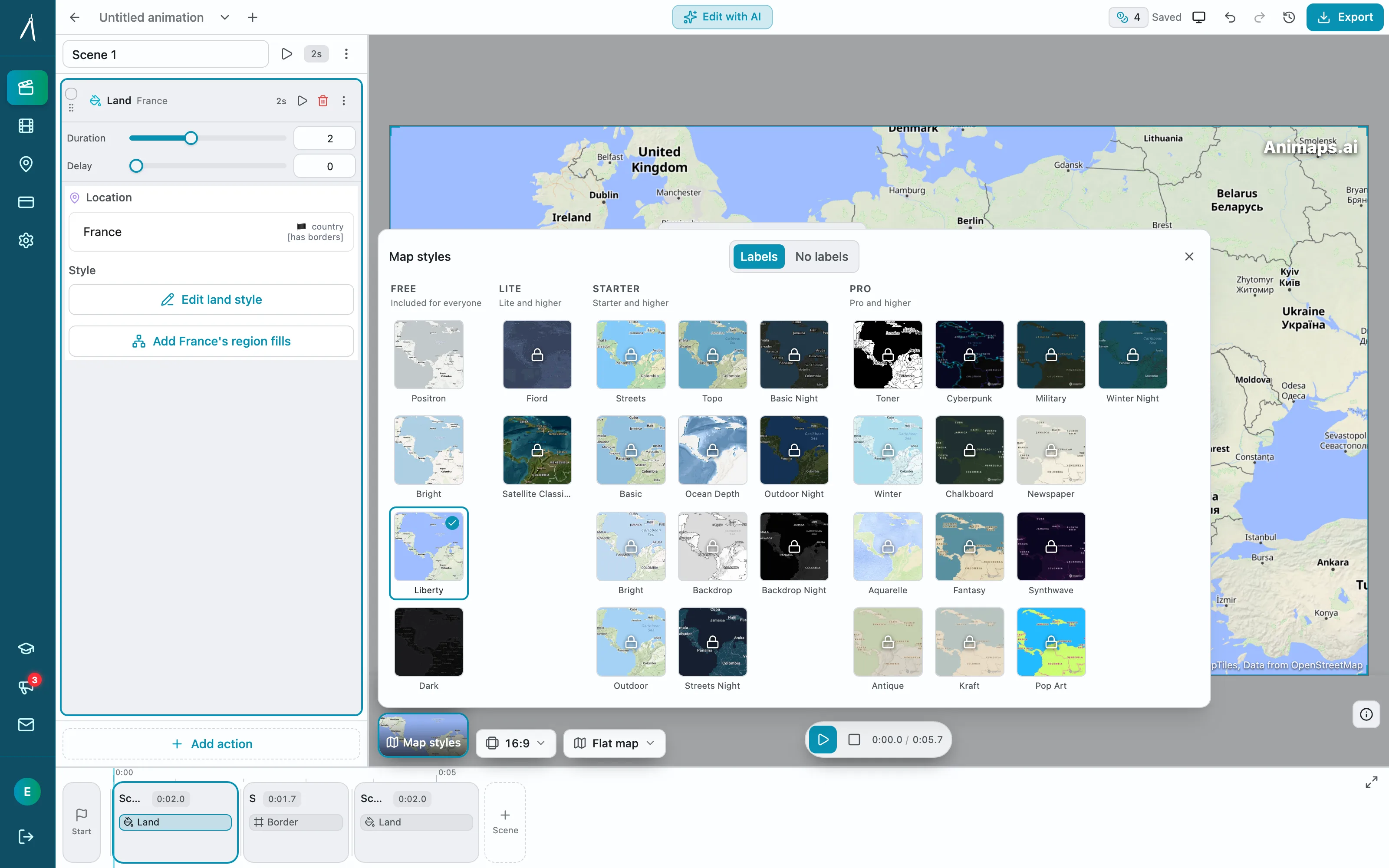
Task: Open the film strip sidebar icon
Action: coord(26,126)
